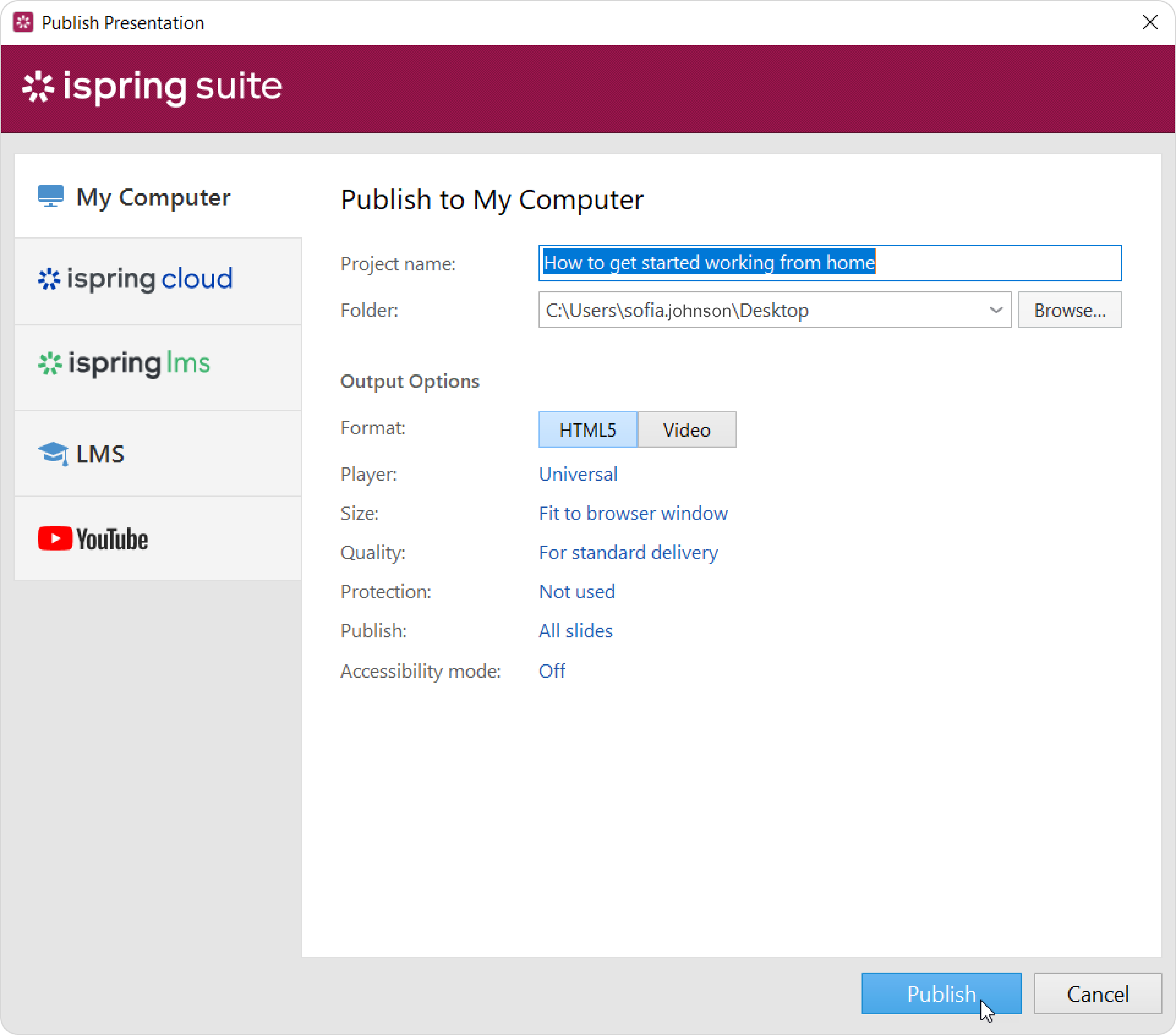The height and width of the screenshot is (1035, 1176).
Task: Click the YouTube play logo icon
Action: [x=55, y=539]
